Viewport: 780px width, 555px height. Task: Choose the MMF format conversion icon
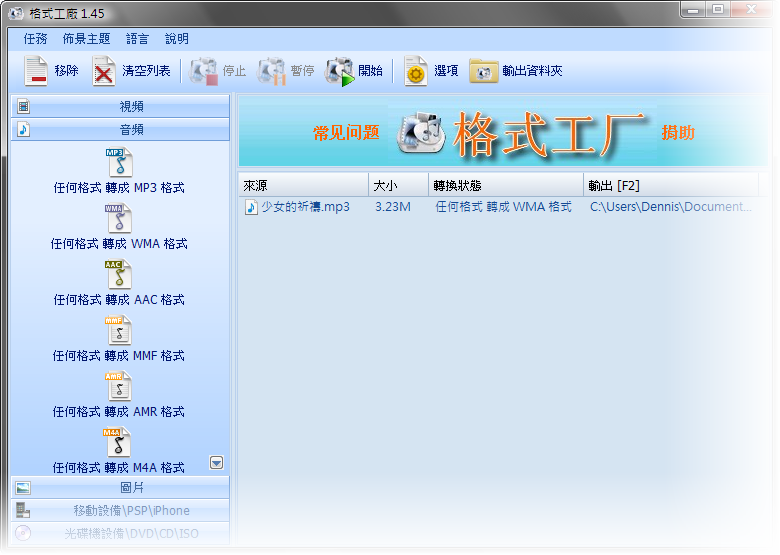coord(119,330)
